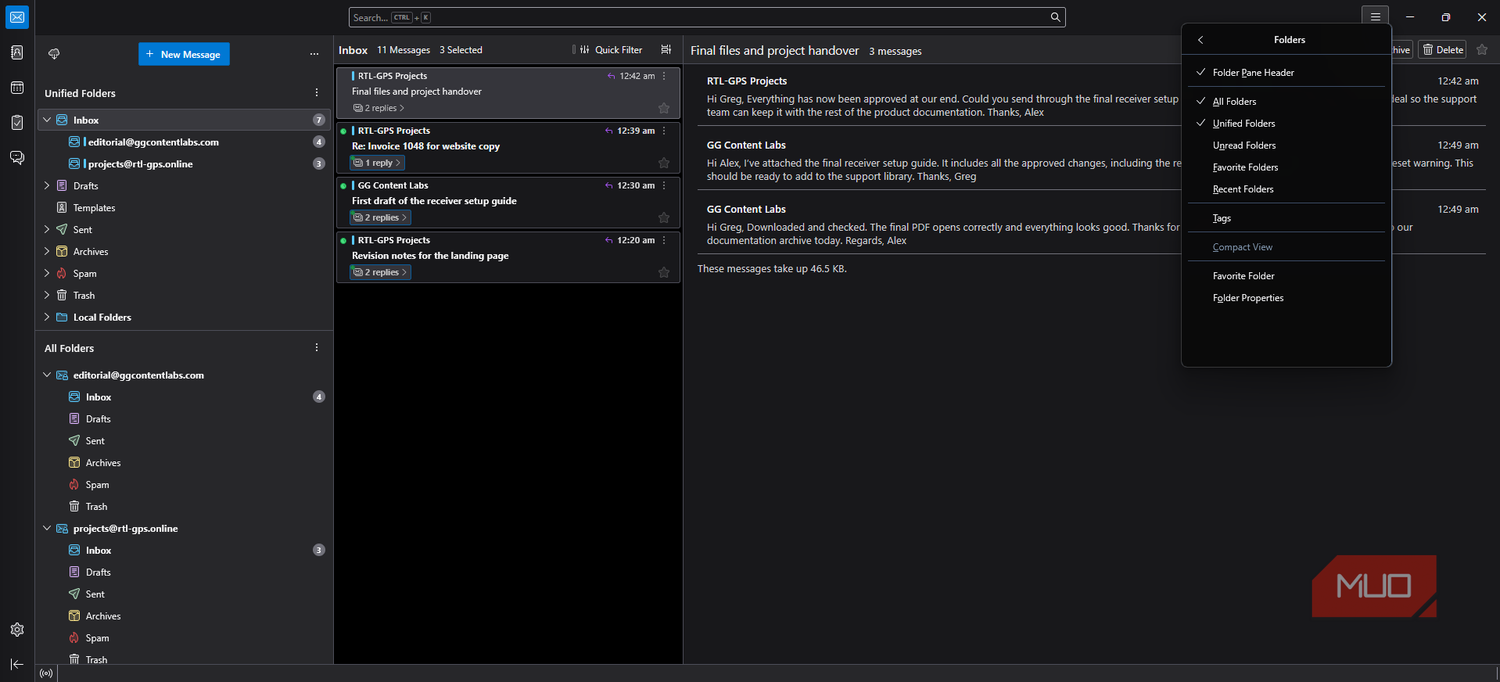This screenshot has width=1500, height=682.
Task: Collapse the projects@rtl-gps.online account tree
Action: (x=46, y=528)
